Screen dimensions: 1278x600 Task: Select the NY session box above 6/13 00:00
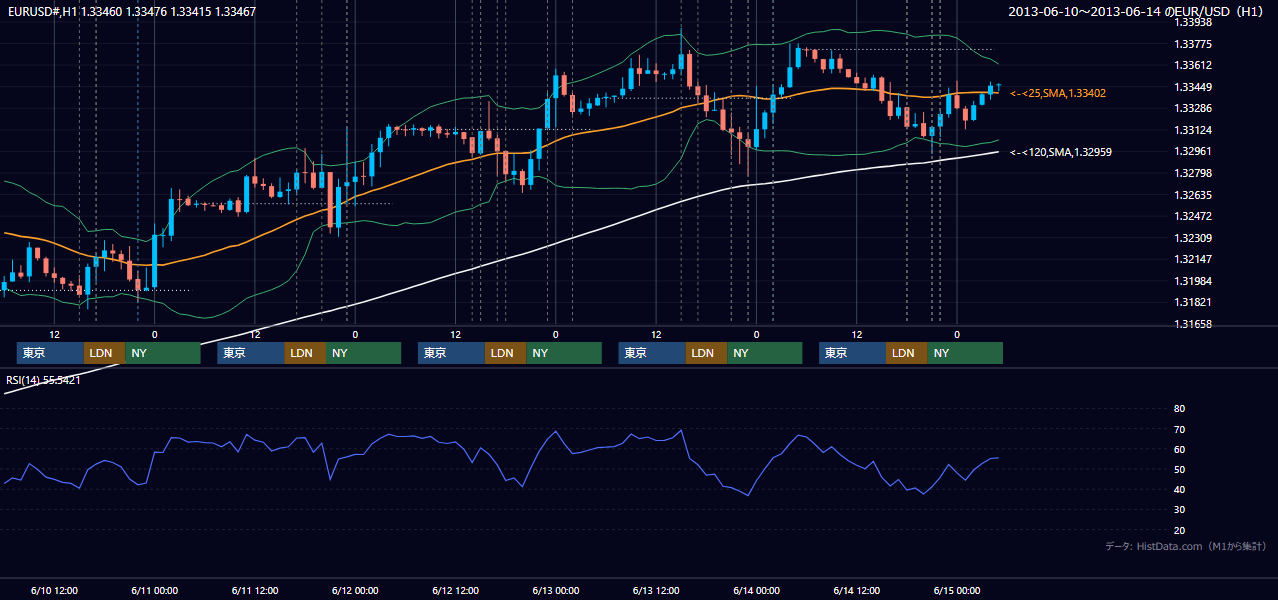[x=564, y=353]
